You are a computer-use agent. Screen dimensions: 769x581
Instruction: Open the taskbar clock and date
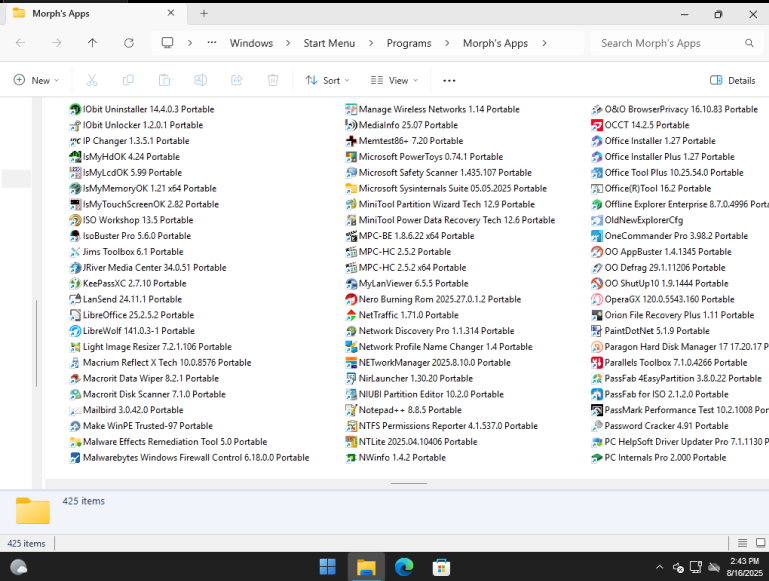point(744,567)
